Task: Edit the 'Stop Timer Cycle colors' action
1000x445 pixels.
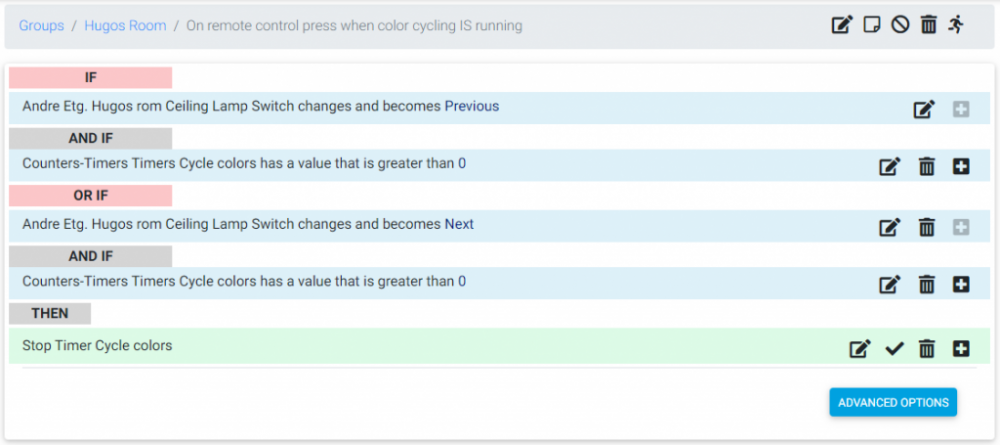Action: tap(859, 349)
